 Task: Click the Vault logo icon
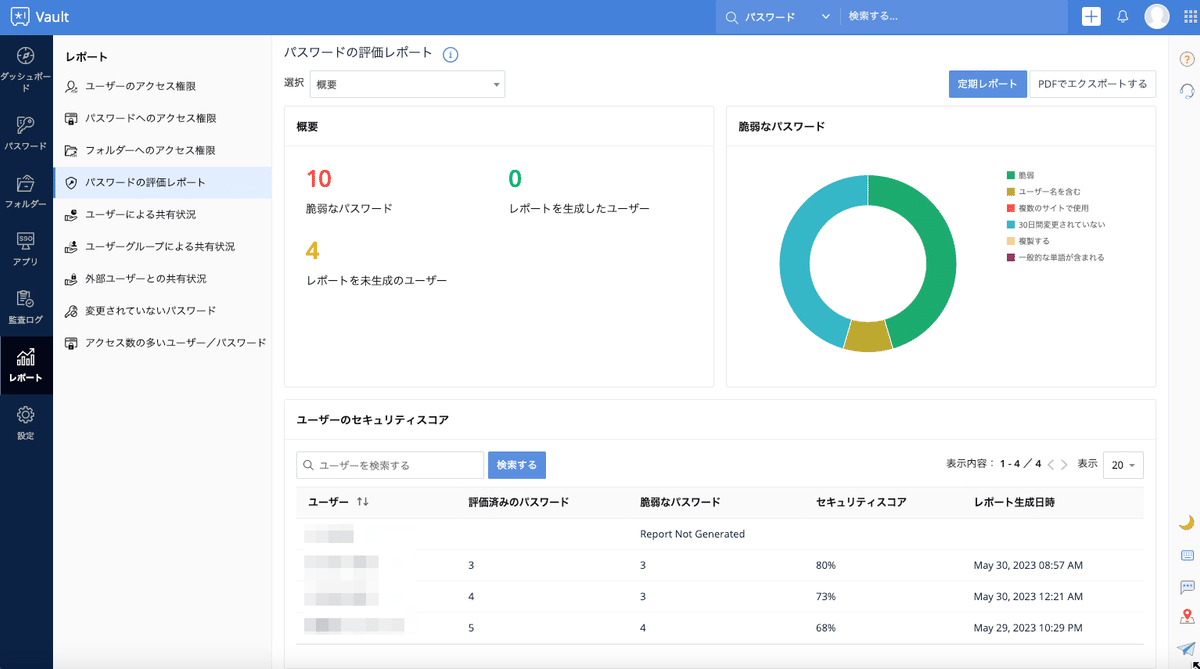click(21, 17)
